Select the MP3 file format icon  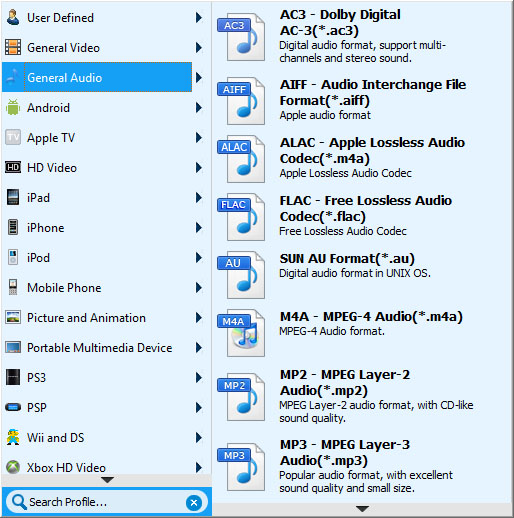click(241, 467)
